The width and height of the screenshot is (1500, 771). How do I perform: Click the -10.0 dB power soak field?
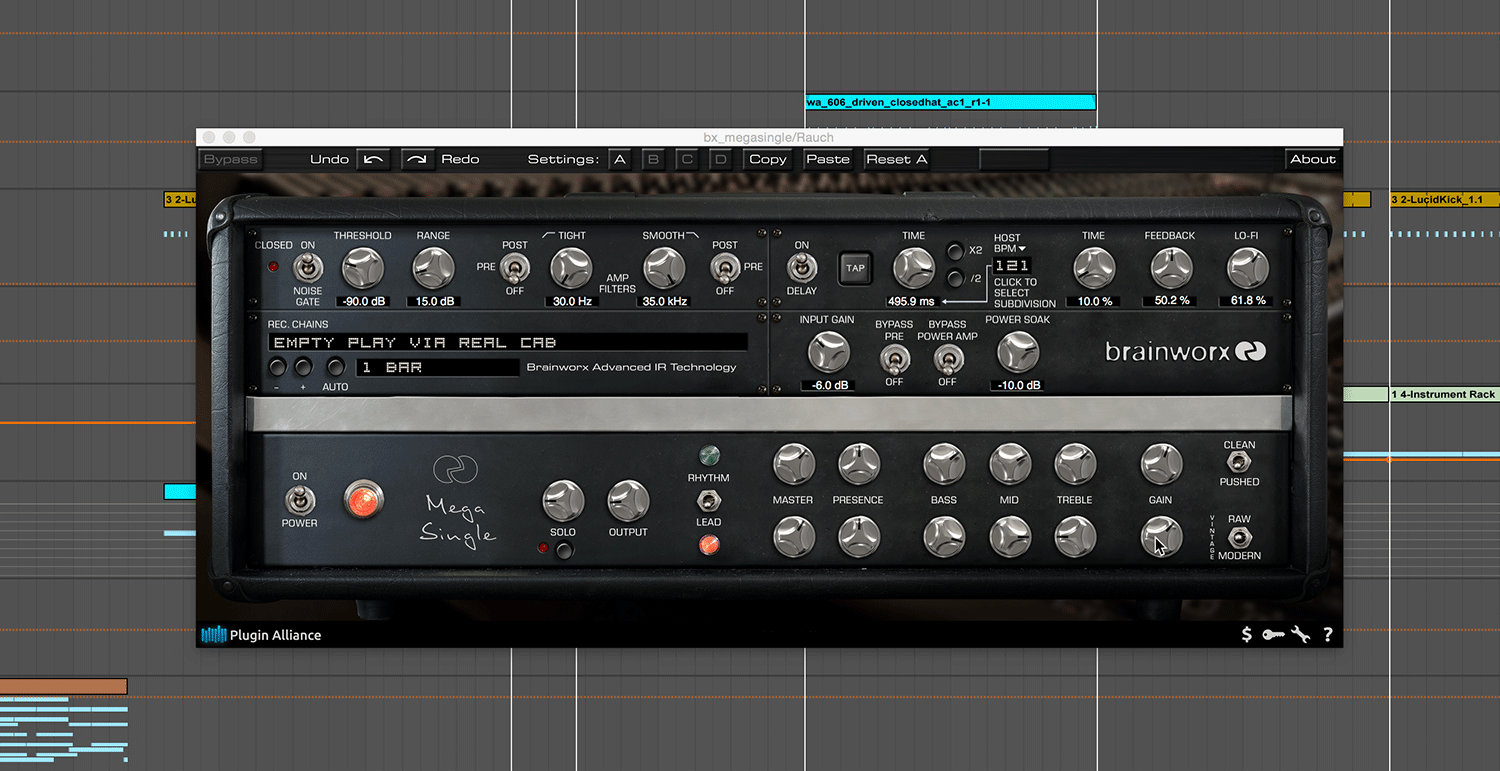pyautogui.click(x=1018, y=385)
